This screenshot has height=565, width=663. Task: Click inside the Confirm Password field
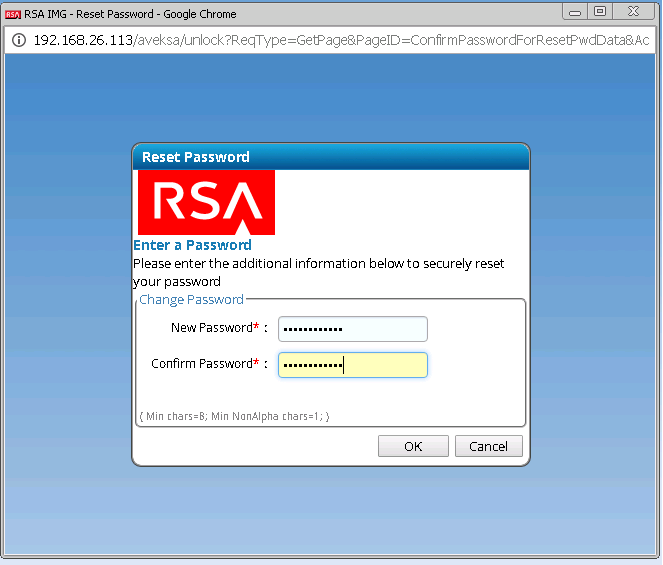pyautogui.click(x=352, y=365)
